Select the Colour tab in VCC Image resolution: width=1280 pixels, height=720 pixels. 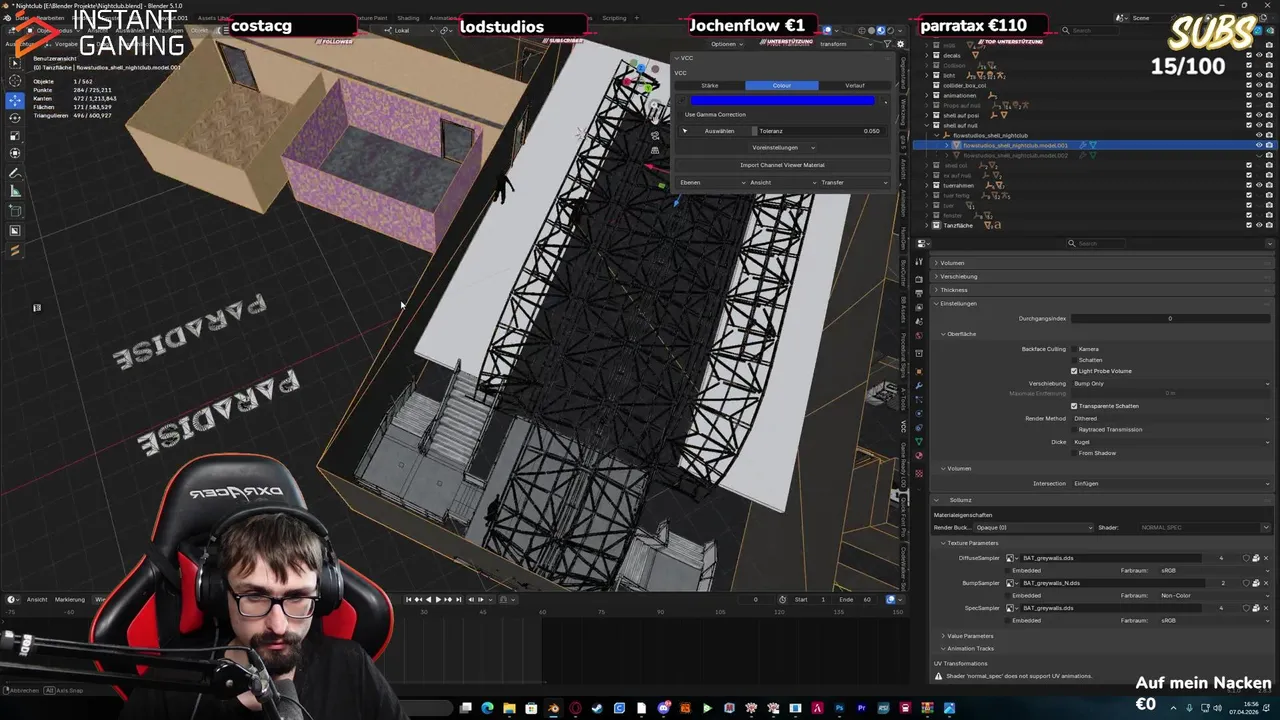tap(782, 85)
